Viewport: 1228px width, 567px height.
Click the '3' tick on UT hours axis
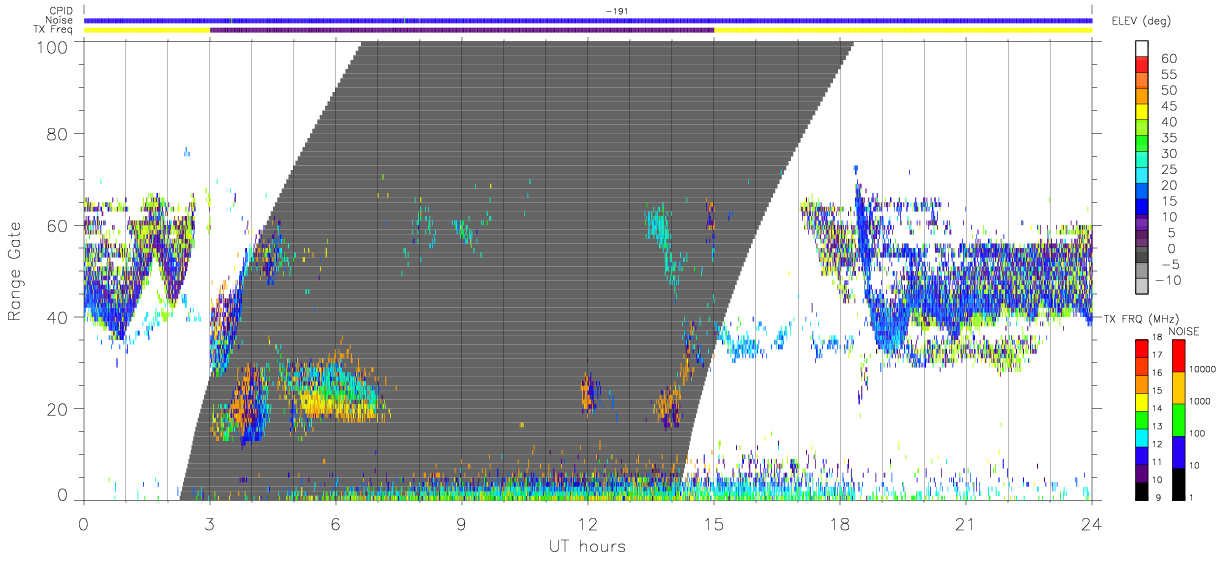click(x=210, y=523)
